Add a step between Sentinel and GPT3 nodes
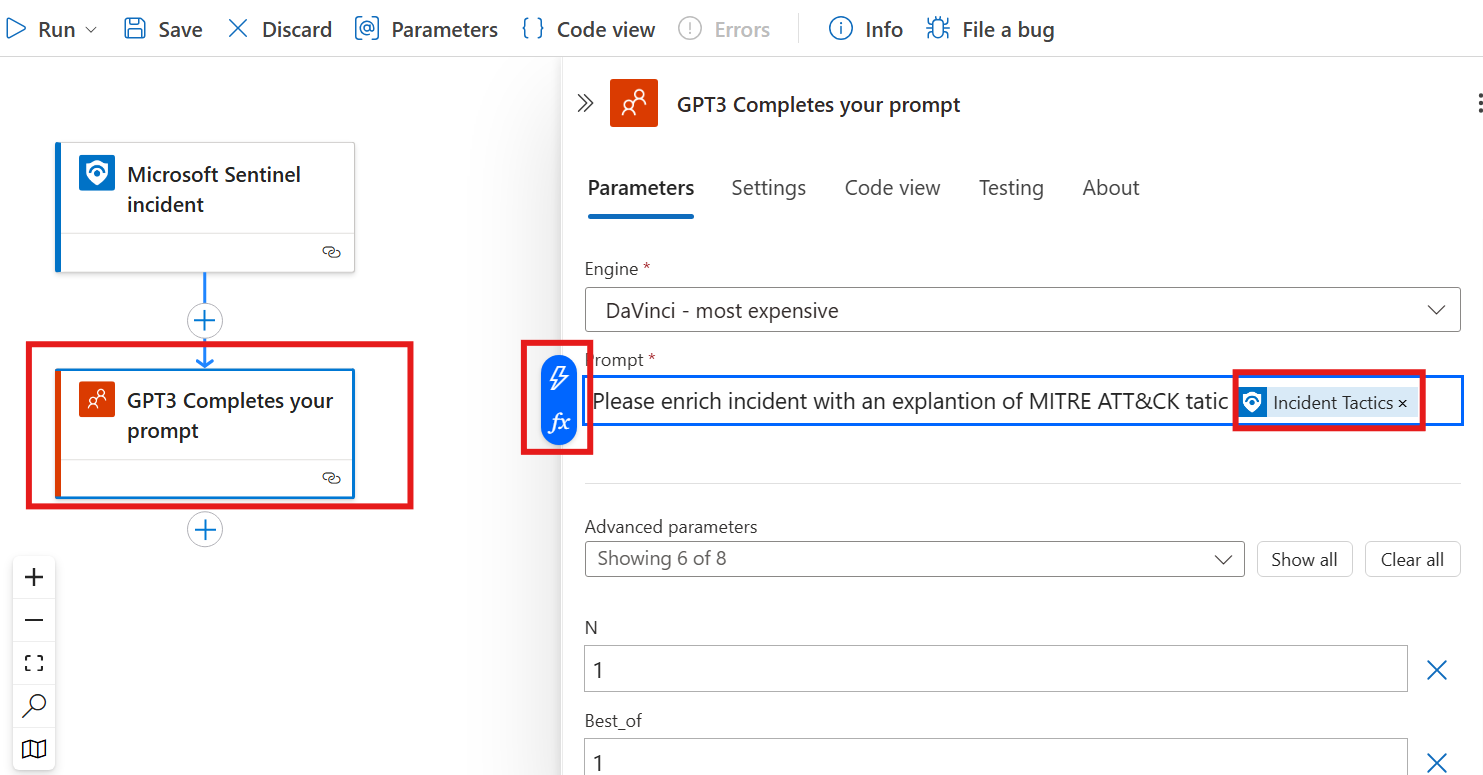This screenshot has width=1483, height=775. click(x=205, y=320)
